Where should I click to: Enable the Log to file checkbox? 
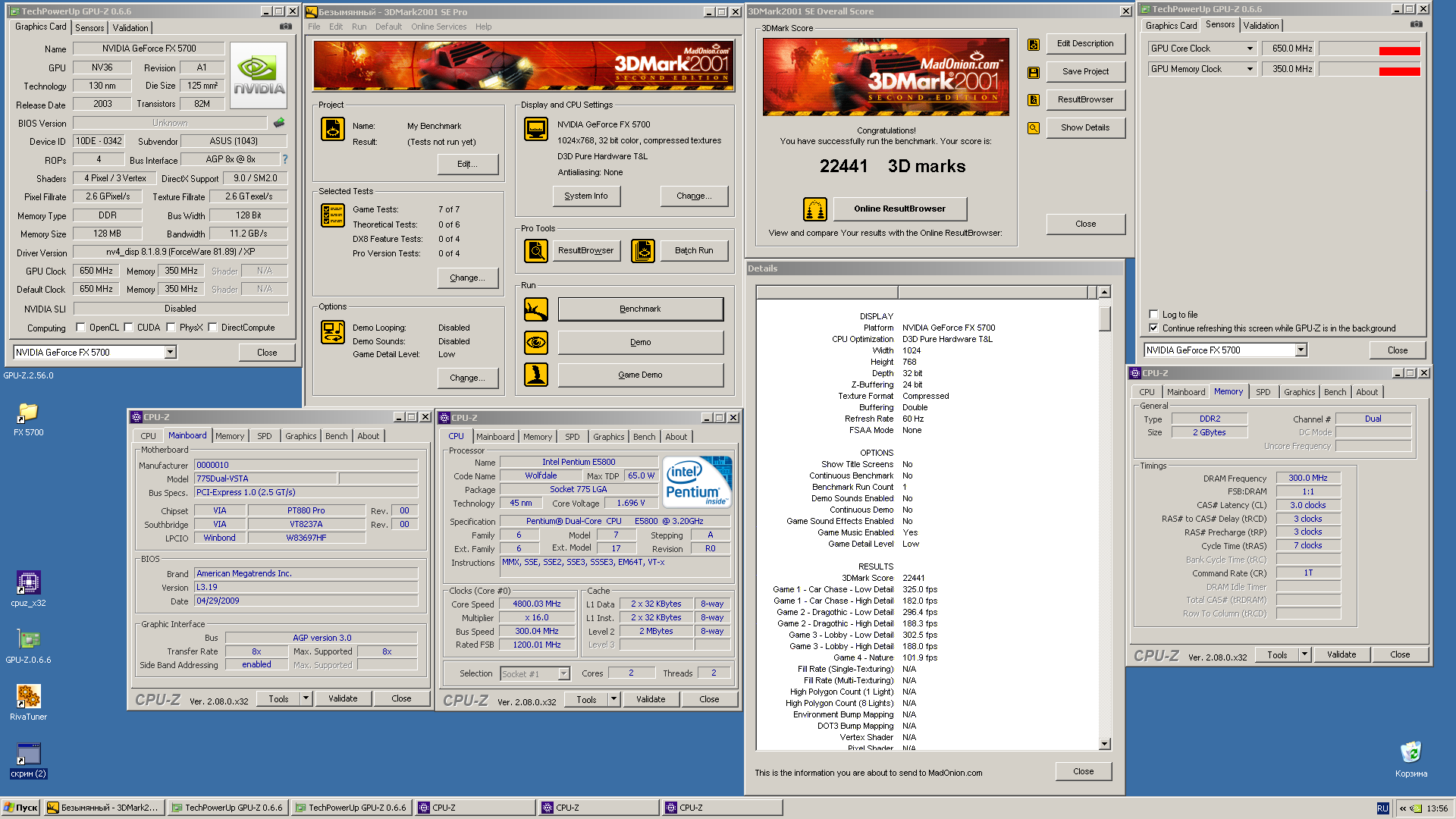[1153, 314]
